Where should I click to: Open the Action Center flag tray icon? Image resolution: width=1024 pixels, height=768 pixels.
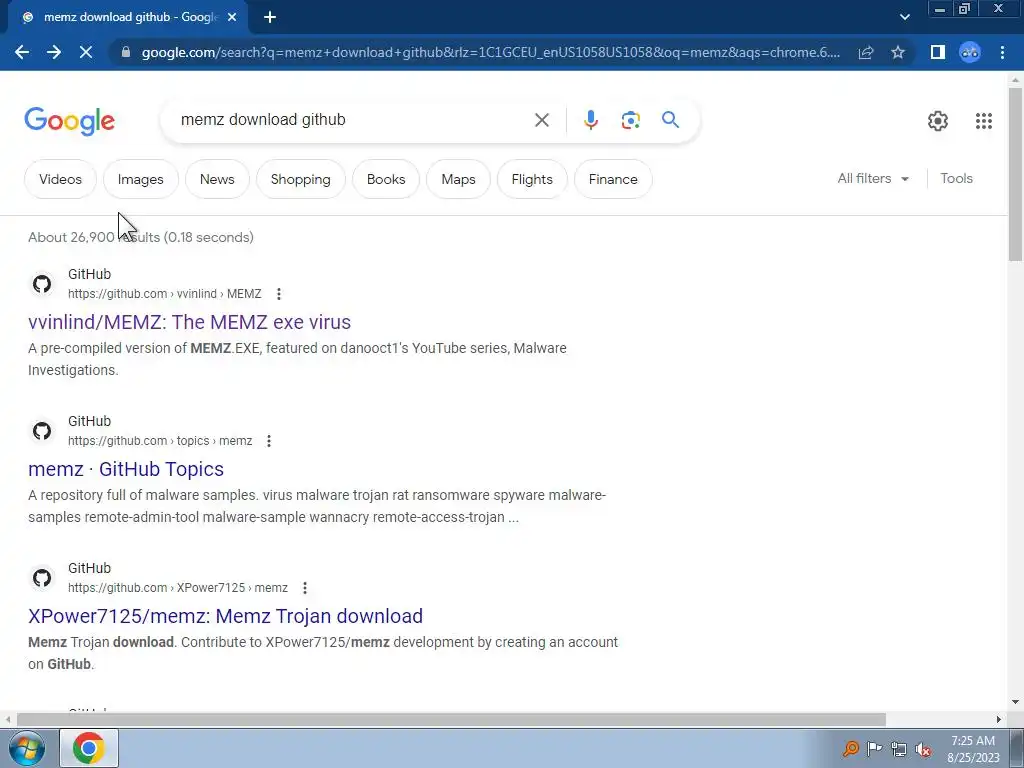click(x=874, y=748)
